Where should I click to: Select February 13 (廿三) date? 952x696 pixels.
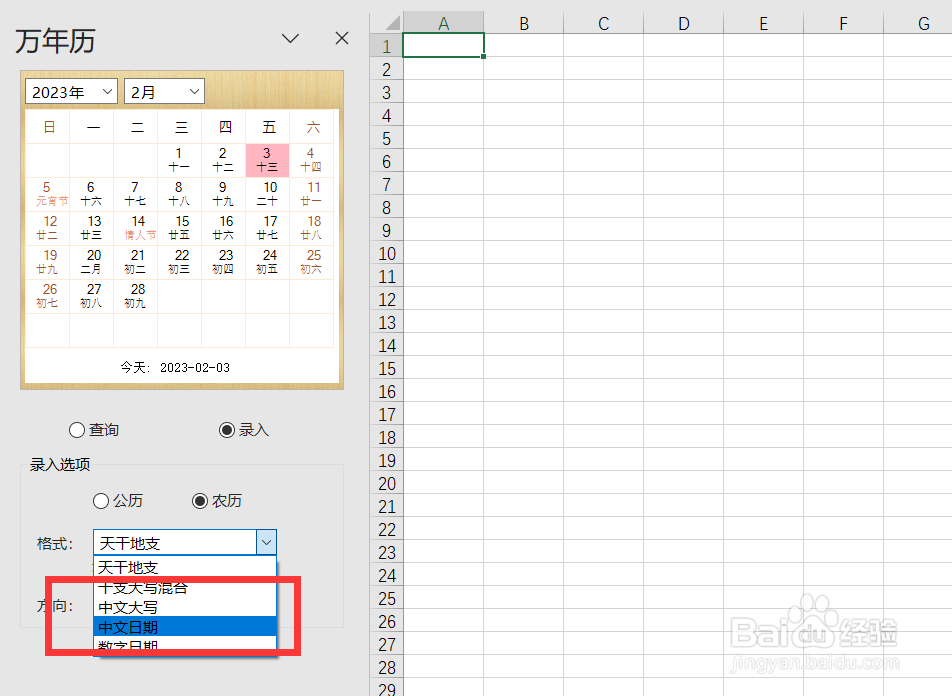tap(91, 228)
